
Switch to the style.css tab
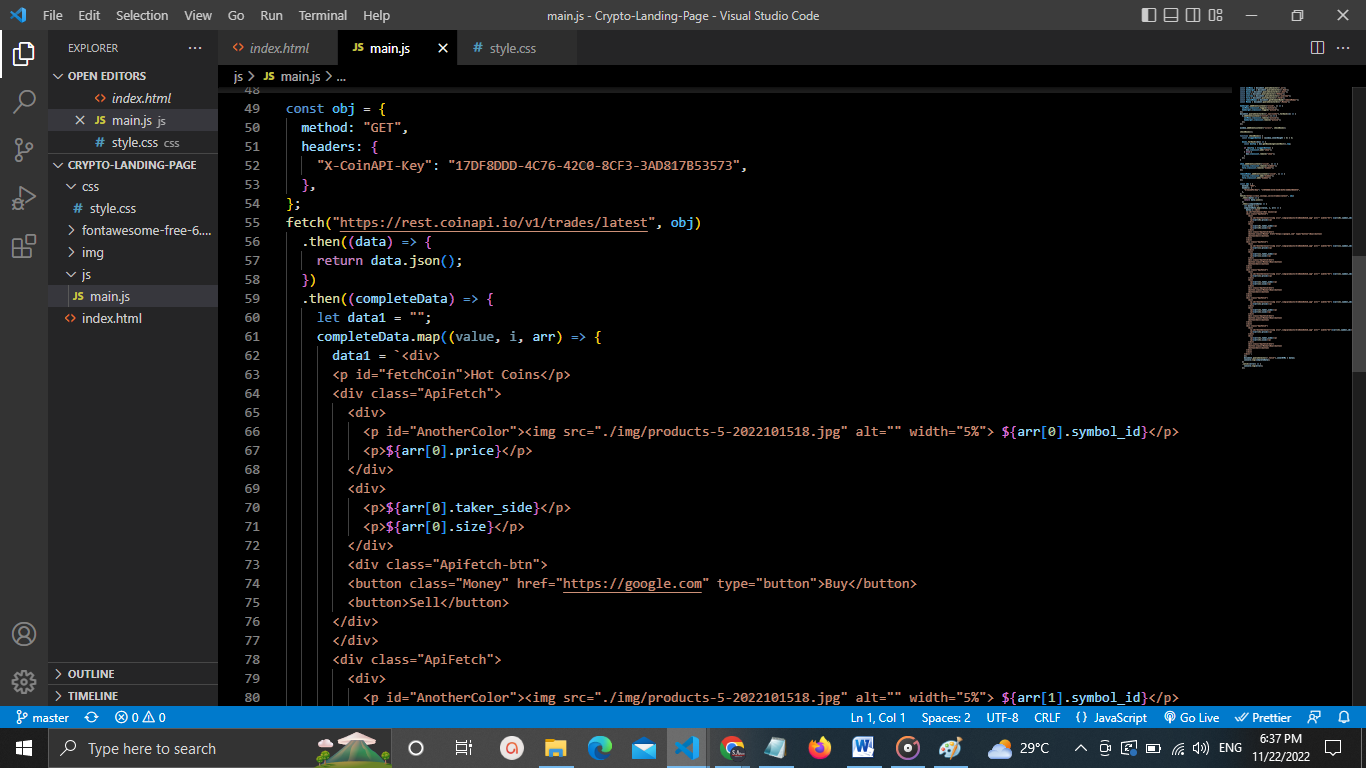tap(512, 48)
